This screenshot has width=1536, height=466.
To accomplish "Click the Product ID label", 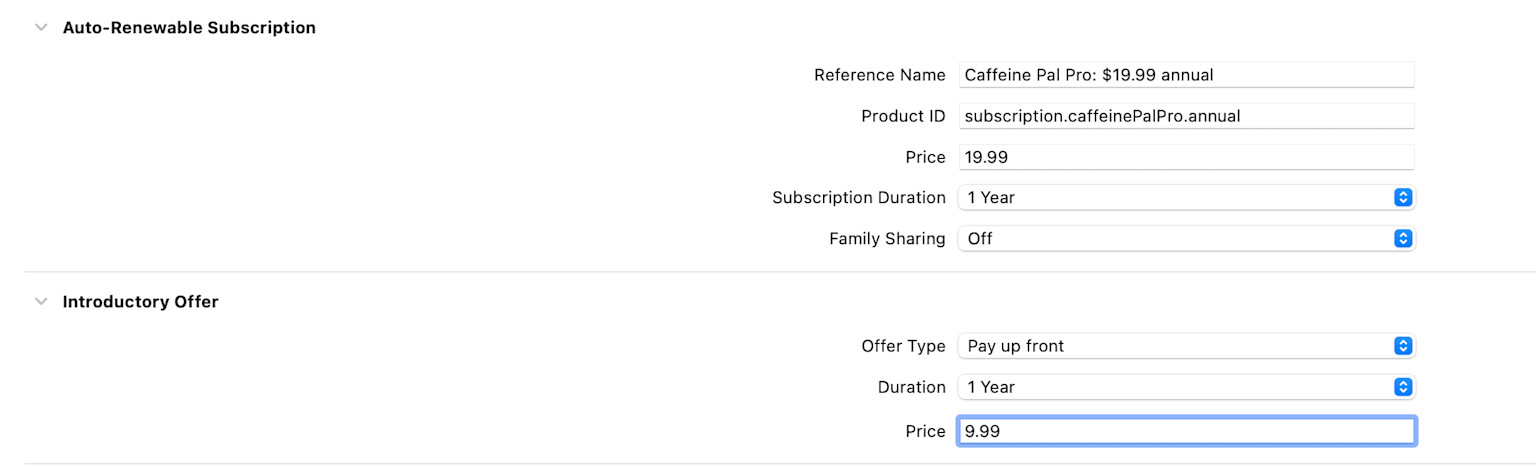I will [x=903, y=116].
